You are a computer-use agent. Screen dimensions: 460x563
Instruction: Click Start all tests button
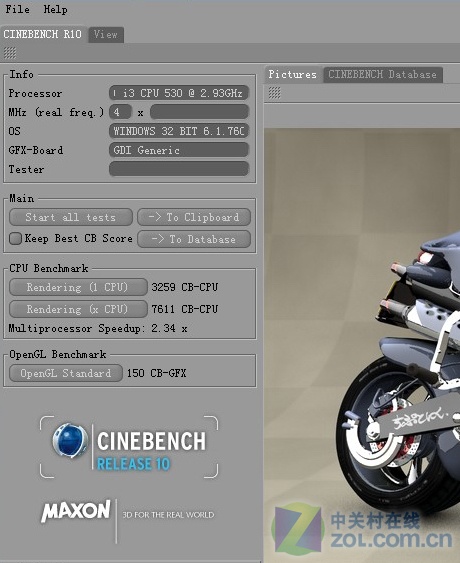coord(71,217)
